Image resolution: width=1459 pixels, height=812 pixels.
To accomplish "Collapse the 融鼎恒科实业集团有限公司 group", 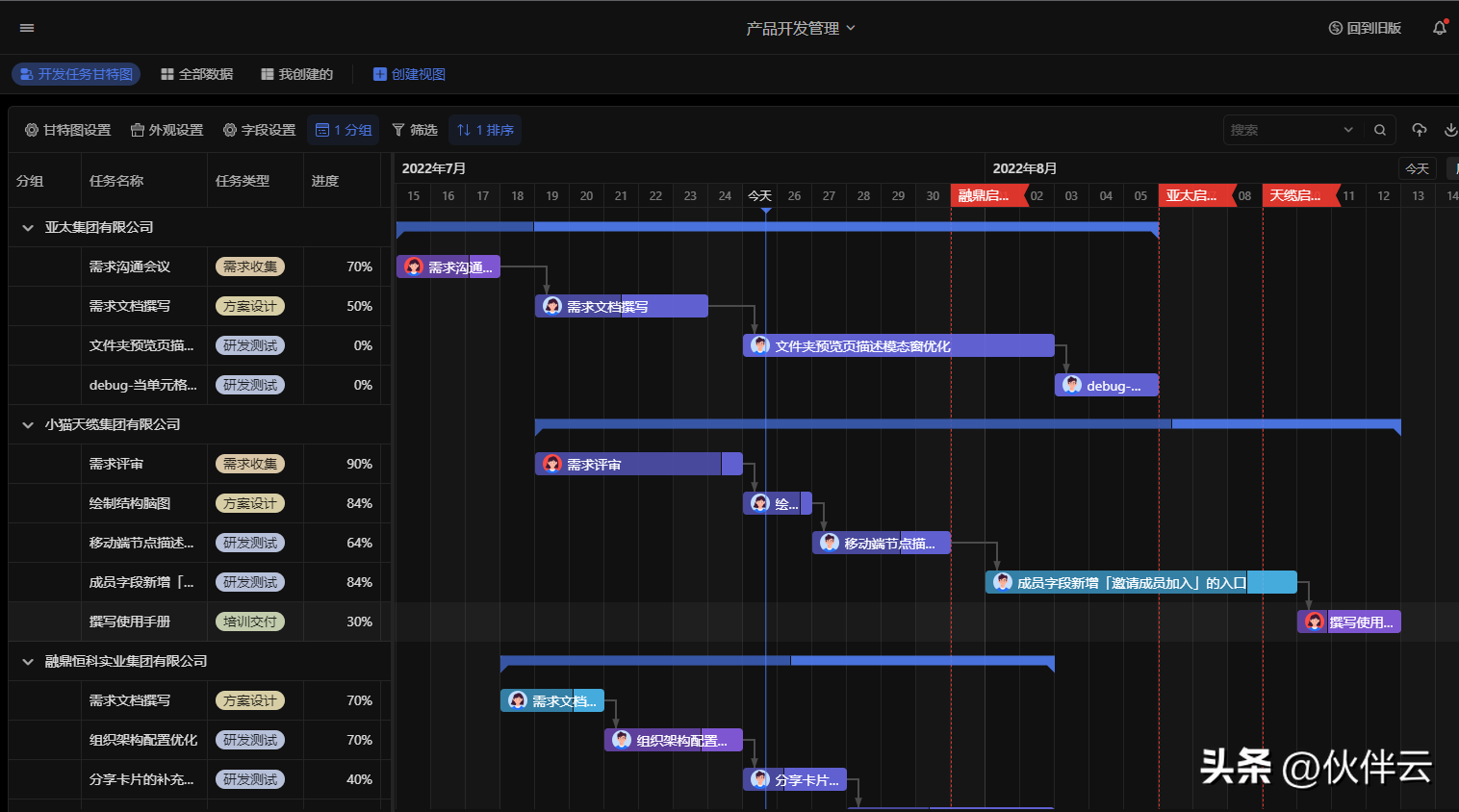I will pos(28,662).
